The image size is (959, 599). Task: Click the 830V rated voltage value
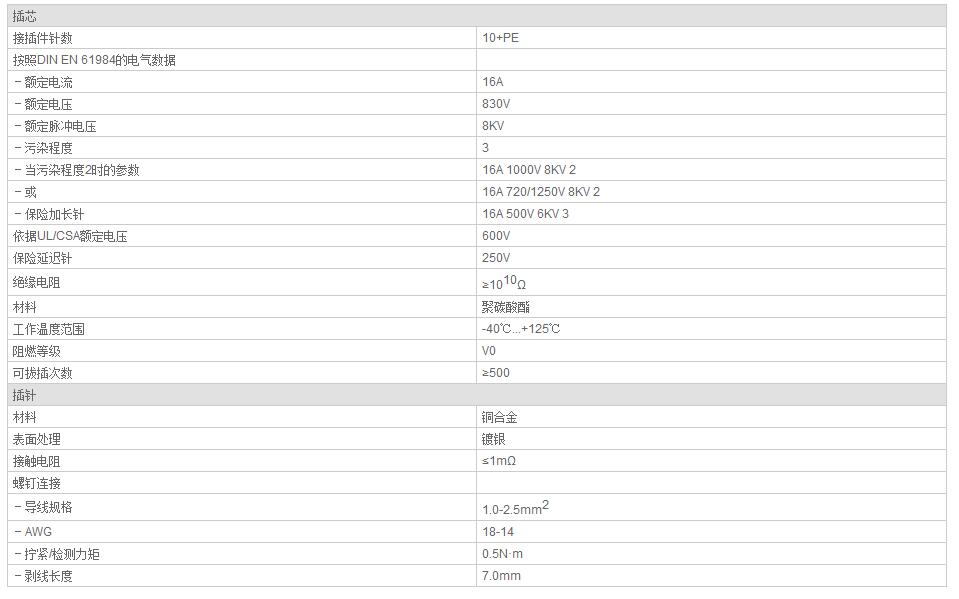click(496, 104)
